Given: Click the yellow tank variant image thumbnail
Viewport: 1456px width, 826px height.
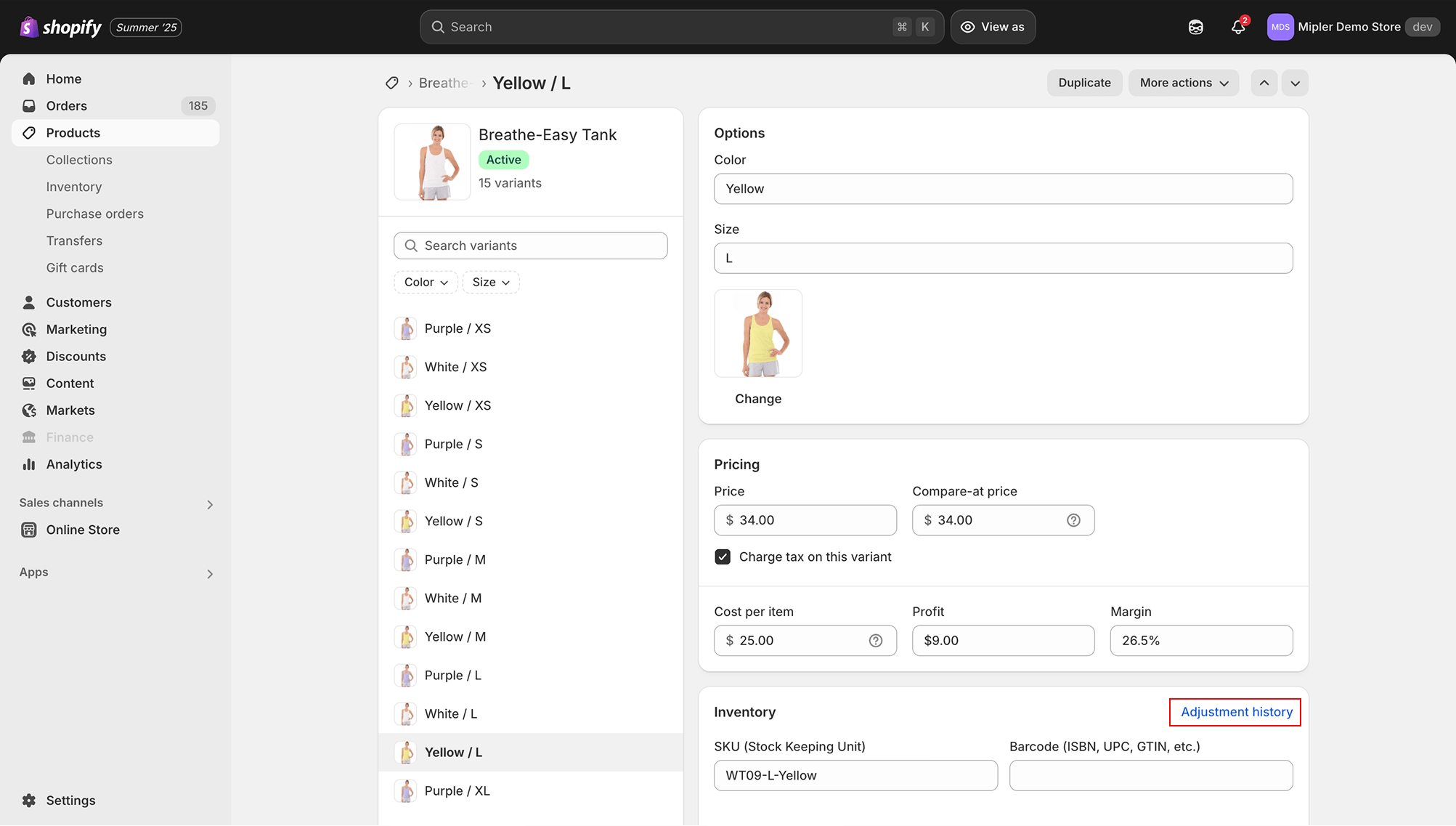Looking at the screenshot, I should click(758, 333).
